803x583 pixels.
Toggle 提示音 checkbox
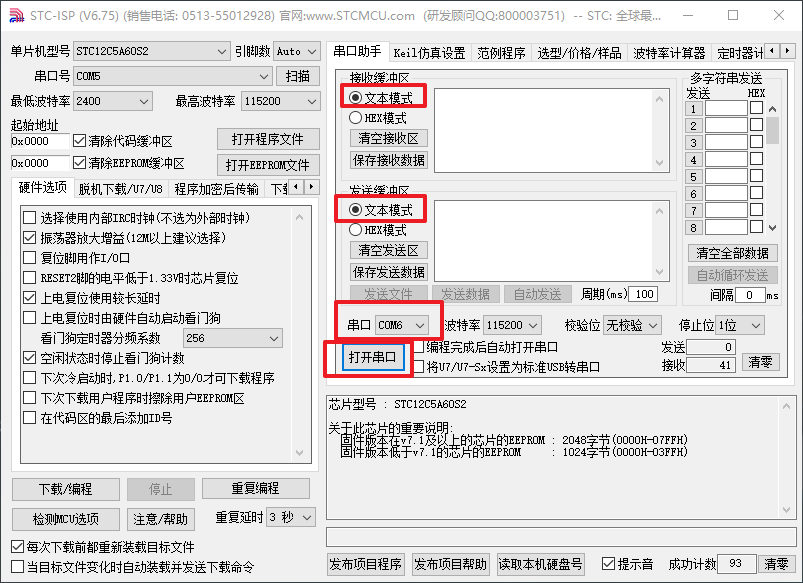coord(608,564)
